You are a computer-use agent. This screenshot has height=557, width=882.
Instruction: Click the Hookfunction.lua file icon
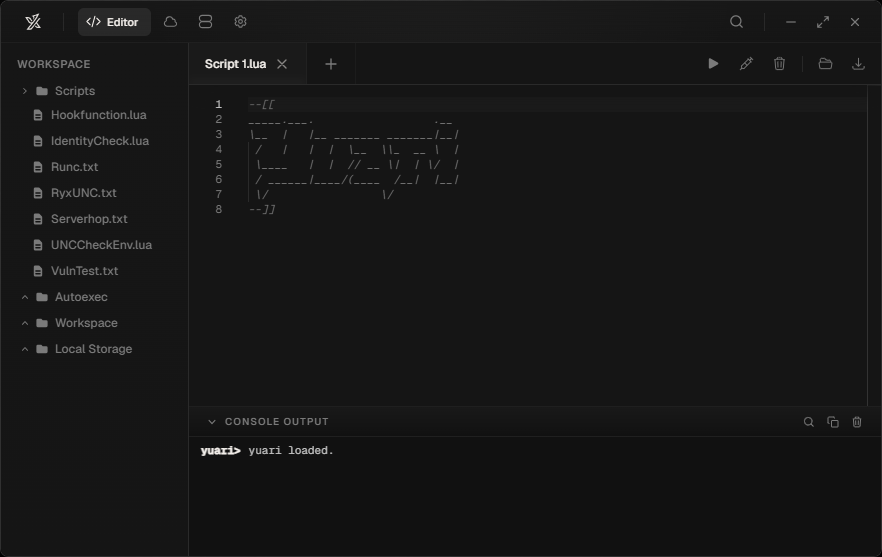(38, 115)
